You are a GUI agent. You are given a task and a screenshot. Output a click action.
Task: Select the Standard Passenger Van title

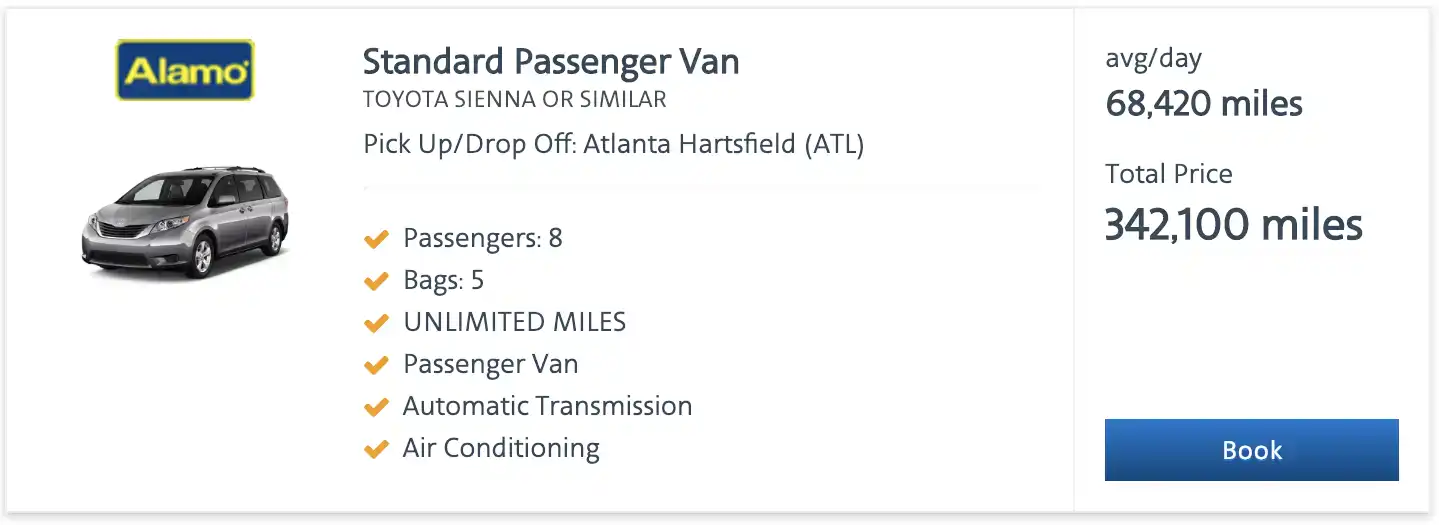[551, 62]
